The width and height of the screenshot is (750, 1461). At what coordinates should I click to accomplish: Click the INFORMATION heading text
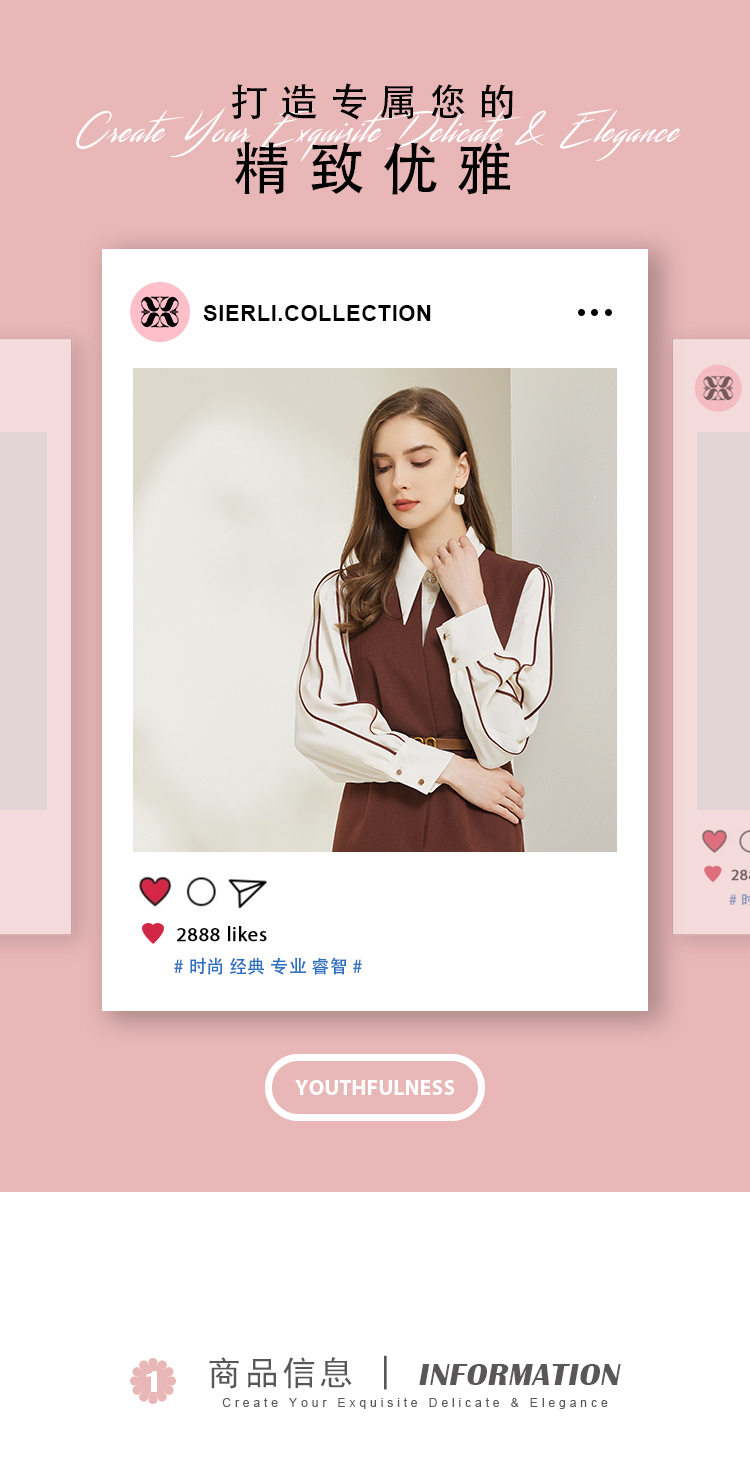520,1375
